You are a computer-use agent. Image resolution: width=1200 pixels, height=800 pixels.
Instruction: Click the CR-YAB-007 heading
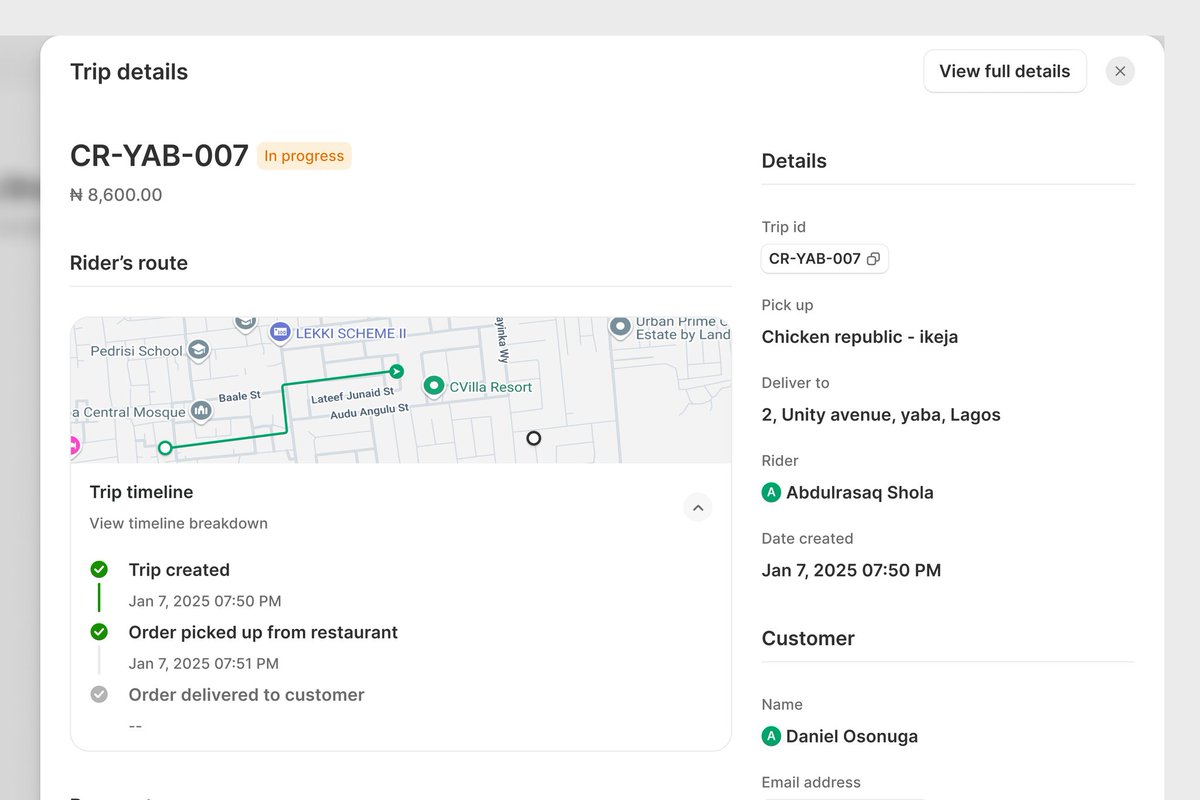[159, 155]
